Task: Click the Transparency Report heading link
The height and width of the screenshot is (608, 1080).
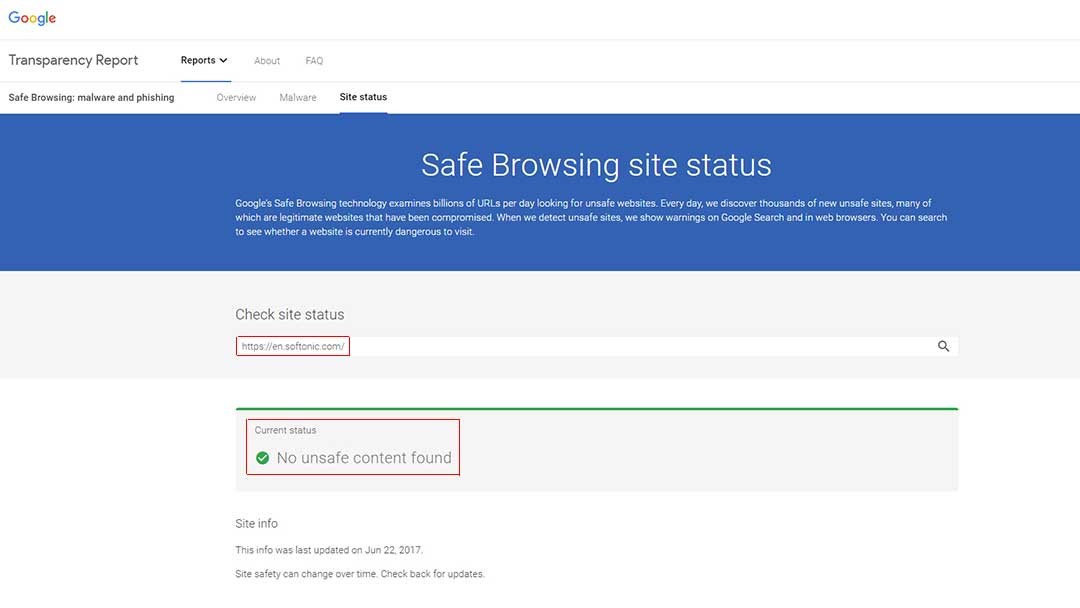Action: [x=73, y=60]
